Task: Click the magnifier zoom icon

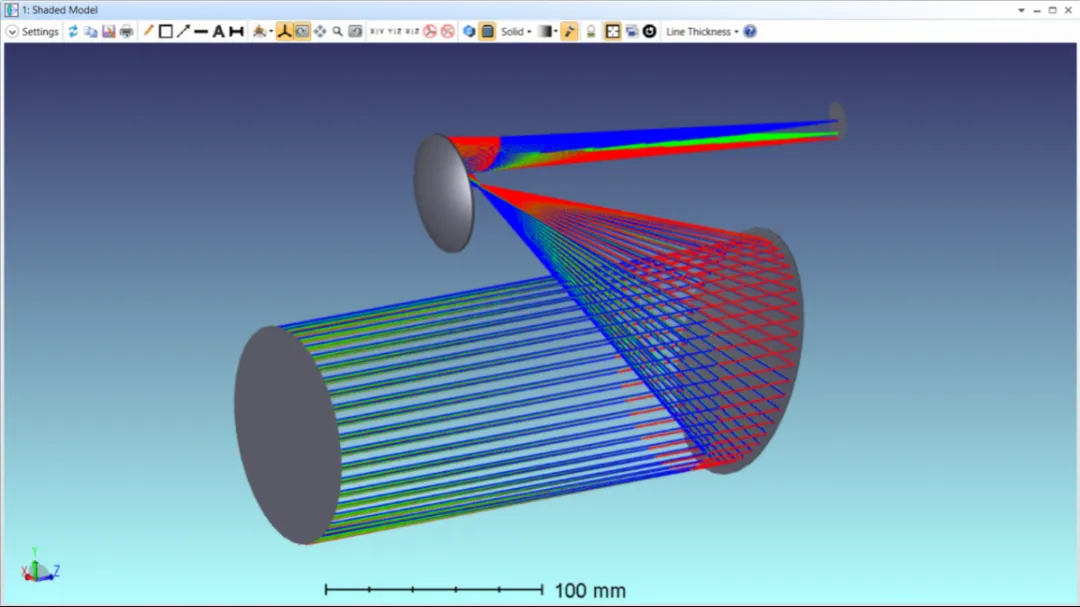Action: point(338,31)
